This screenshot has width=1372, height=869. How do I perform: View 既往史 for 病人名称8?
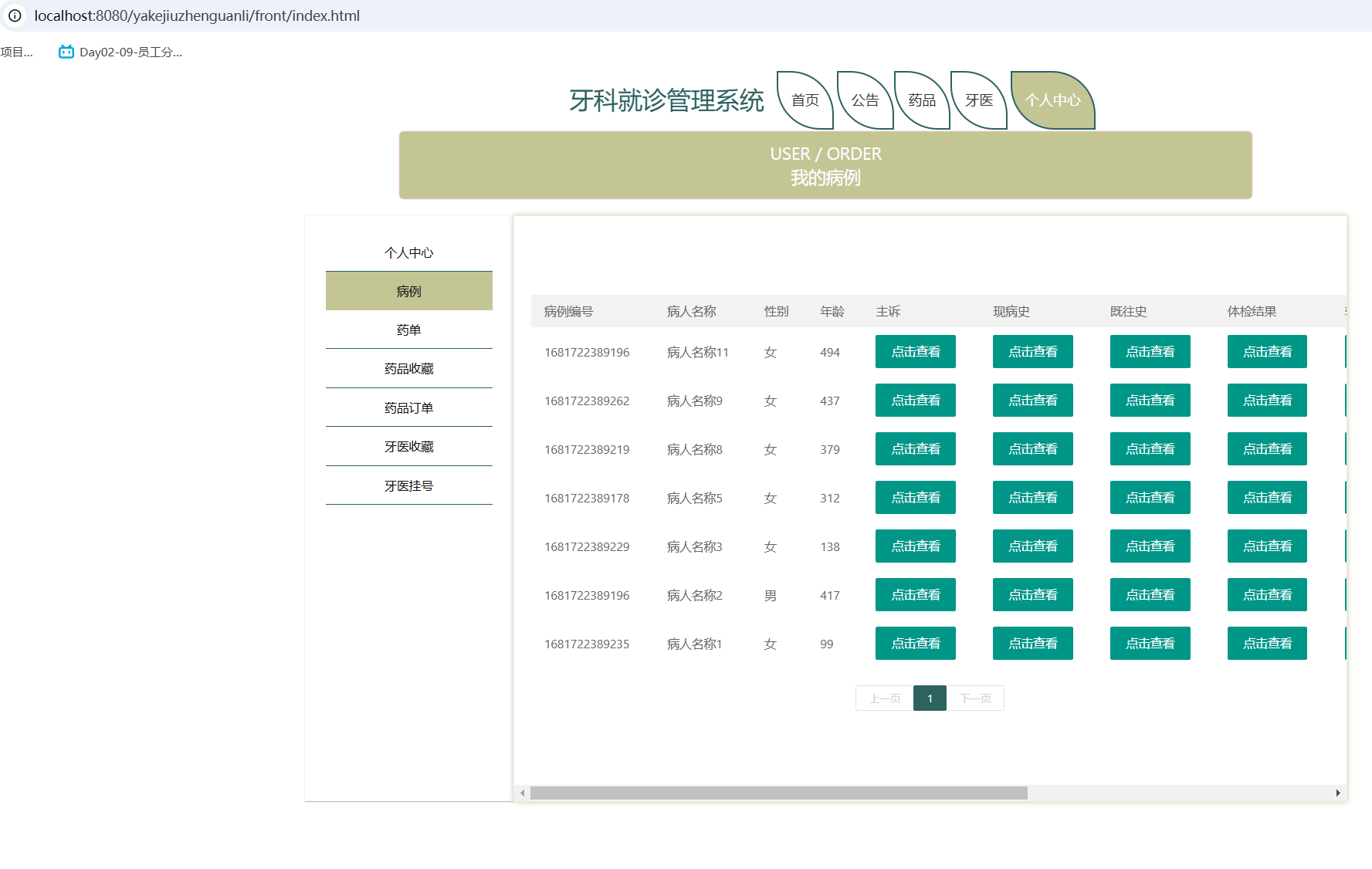(x=1150, y=449)
